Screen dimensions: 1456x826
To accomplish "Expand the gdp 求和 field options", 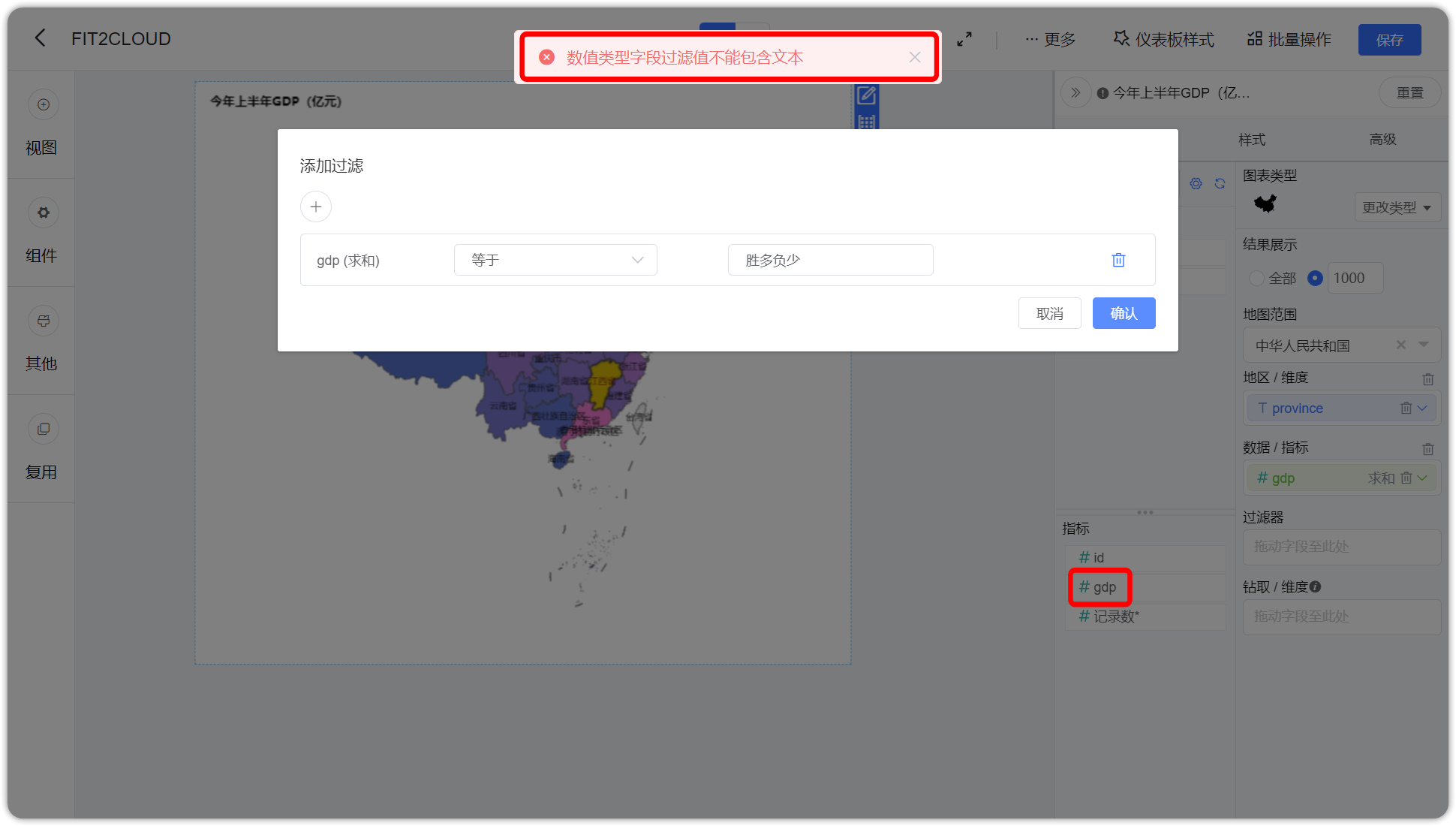I will coord(1422,478).
